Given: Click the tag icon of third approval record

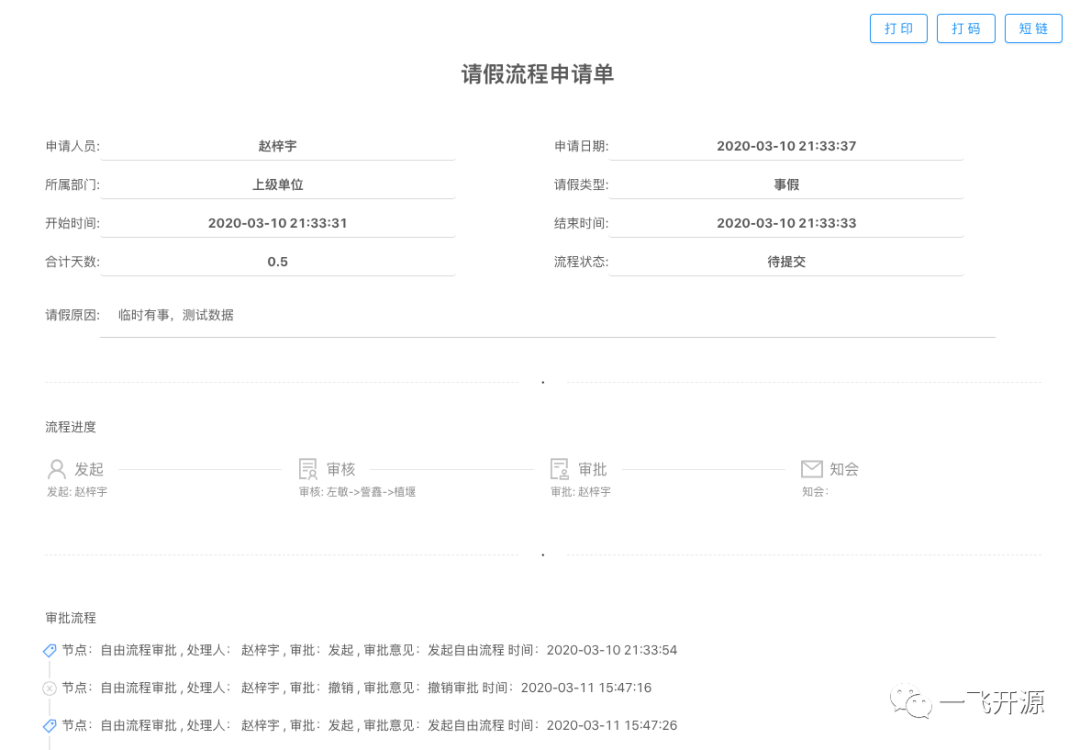Looking at the screenshot, I should click(50, 725).
